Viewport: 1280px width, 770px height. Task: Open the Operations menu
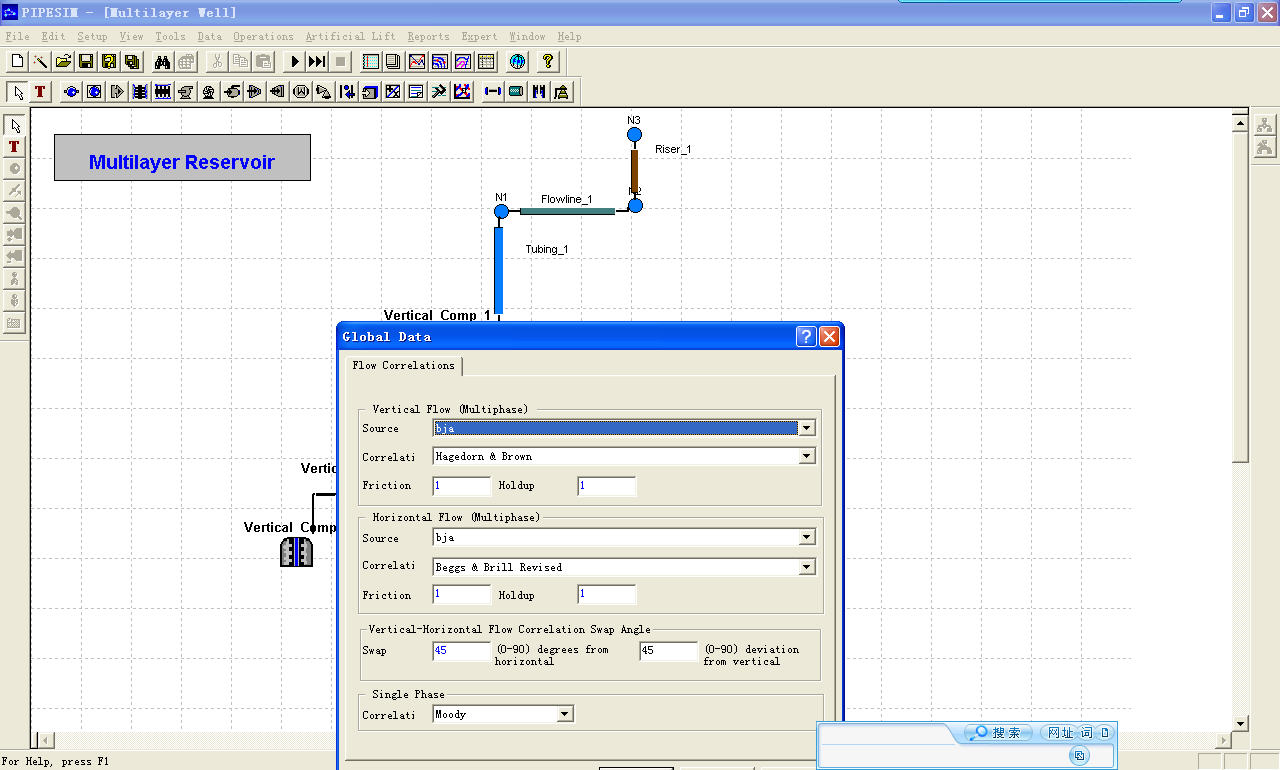coord(263,37)
